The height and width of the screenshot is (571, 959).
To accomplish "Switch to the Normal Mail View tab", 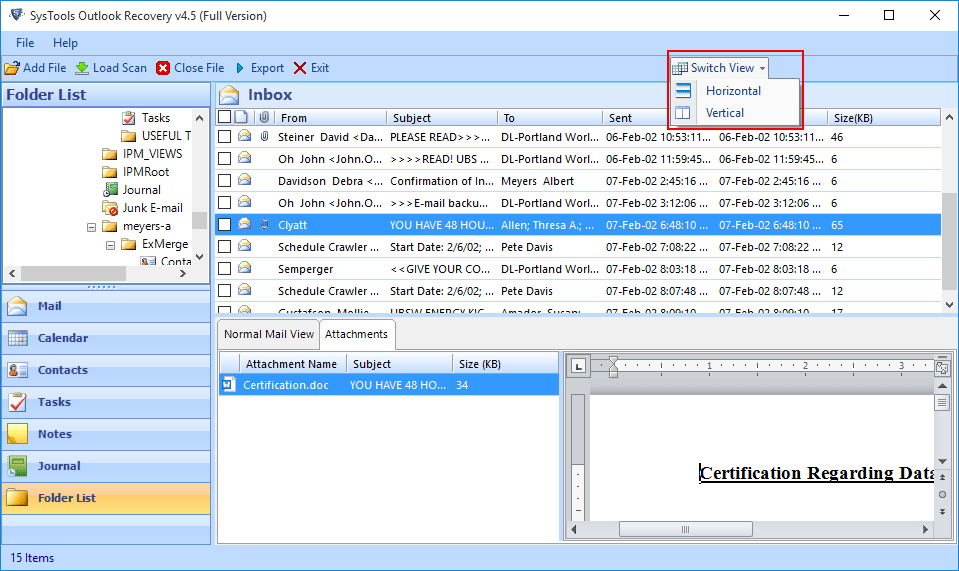I will [268, 334].
